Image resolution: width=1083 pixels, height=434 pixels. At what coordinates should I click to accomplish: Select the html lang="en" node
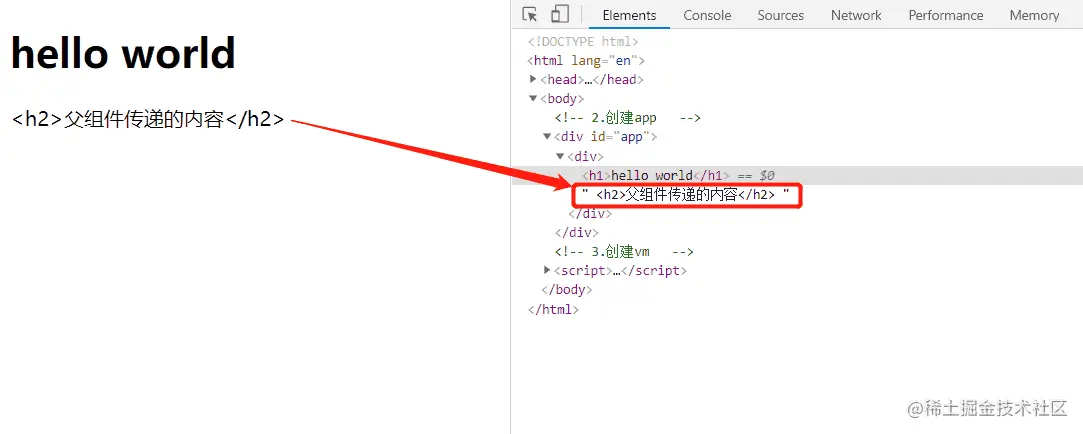586,60
